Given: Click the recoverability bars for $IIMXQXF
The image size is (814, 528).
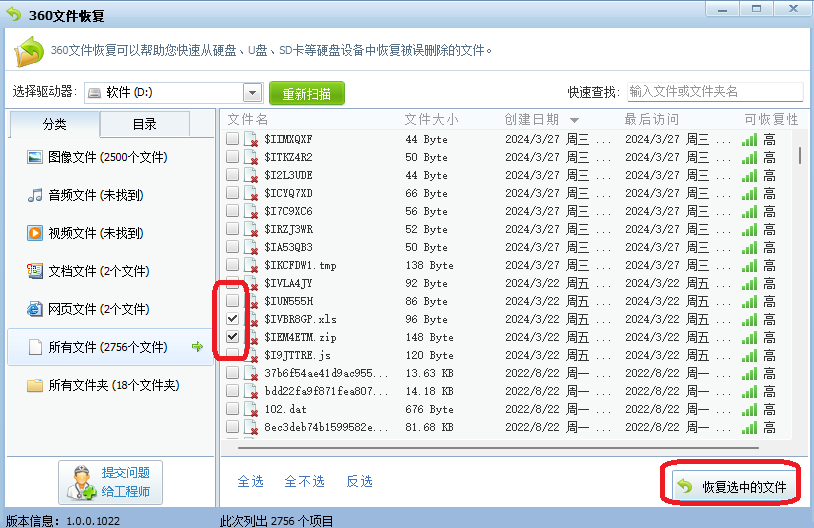Looking at the screenshot, I should tap(749, 140).
